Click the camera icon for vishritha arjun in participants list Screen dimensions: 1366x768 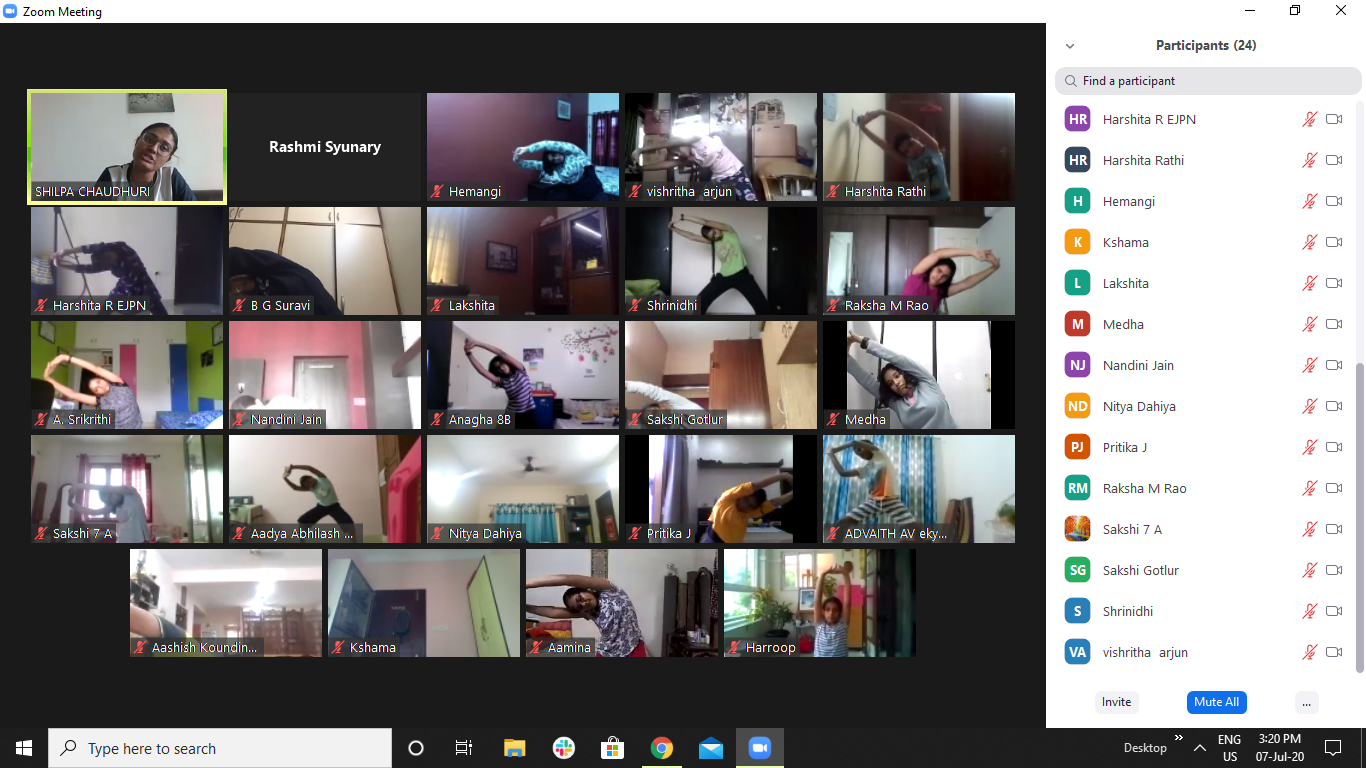point(1334,652)
